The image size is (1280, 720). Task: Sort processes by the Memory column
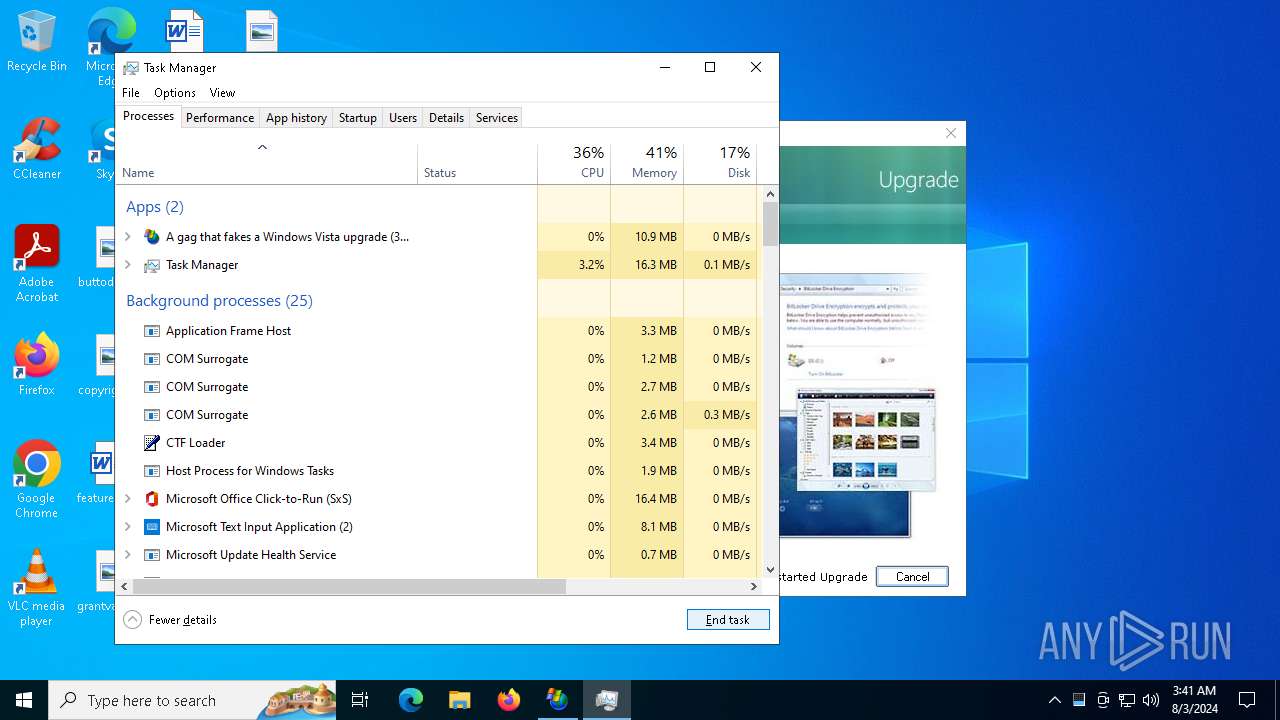647,163
